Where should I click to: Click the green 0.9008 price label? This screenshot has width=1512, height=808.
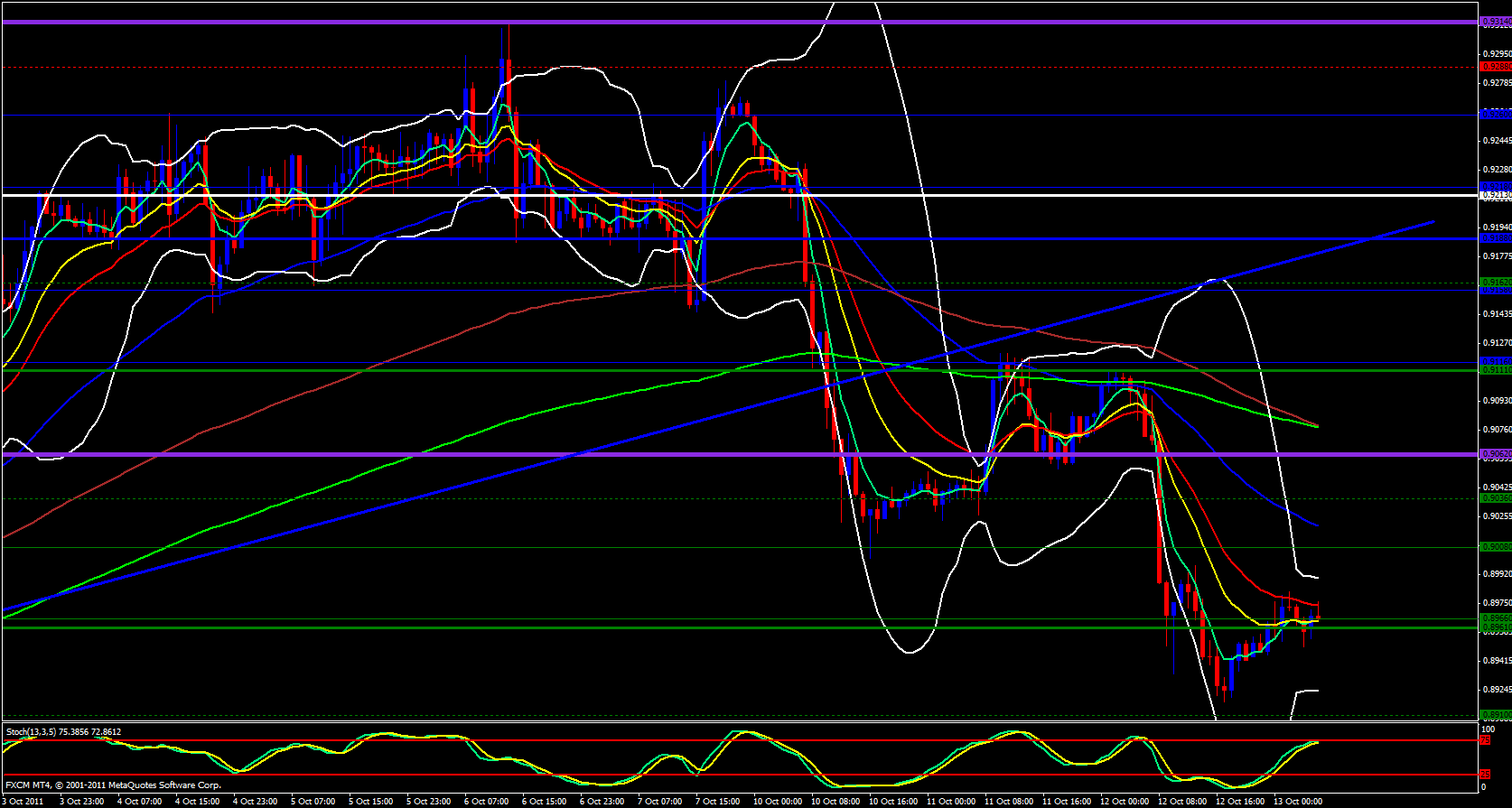[x=1495, y=546]
